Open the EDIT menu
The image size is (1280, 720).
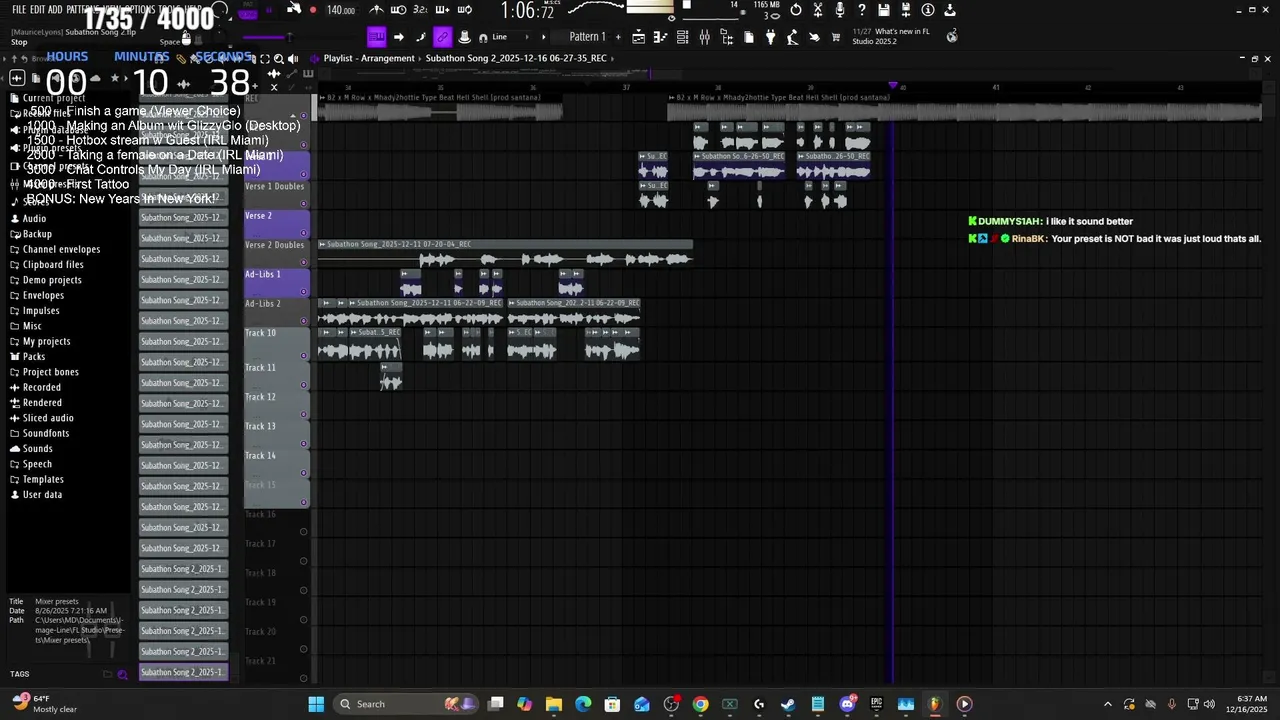click(x=39, y=10)
